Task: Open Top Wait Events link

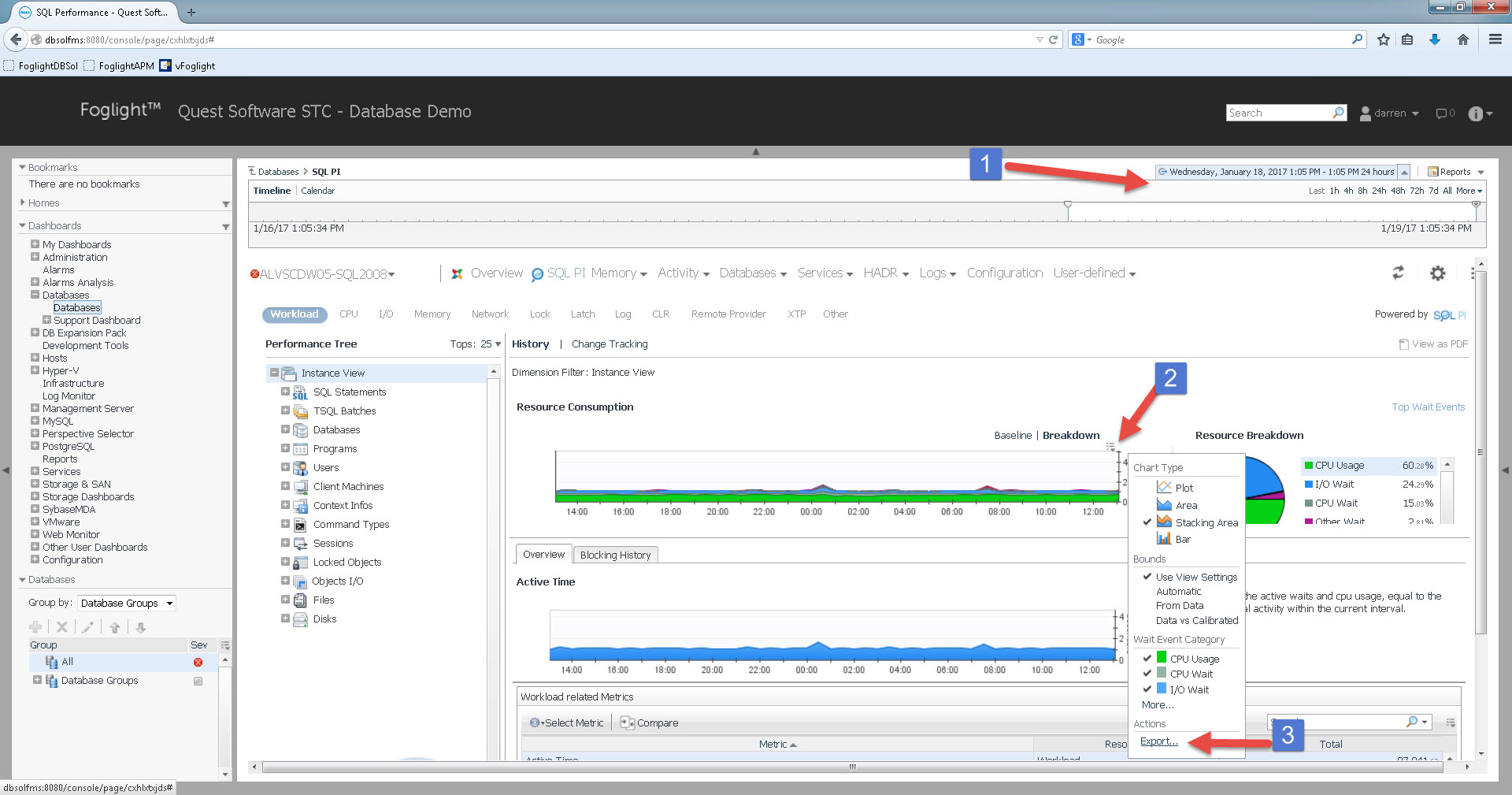Action: pyautogui.click(x=1428, y=407)
